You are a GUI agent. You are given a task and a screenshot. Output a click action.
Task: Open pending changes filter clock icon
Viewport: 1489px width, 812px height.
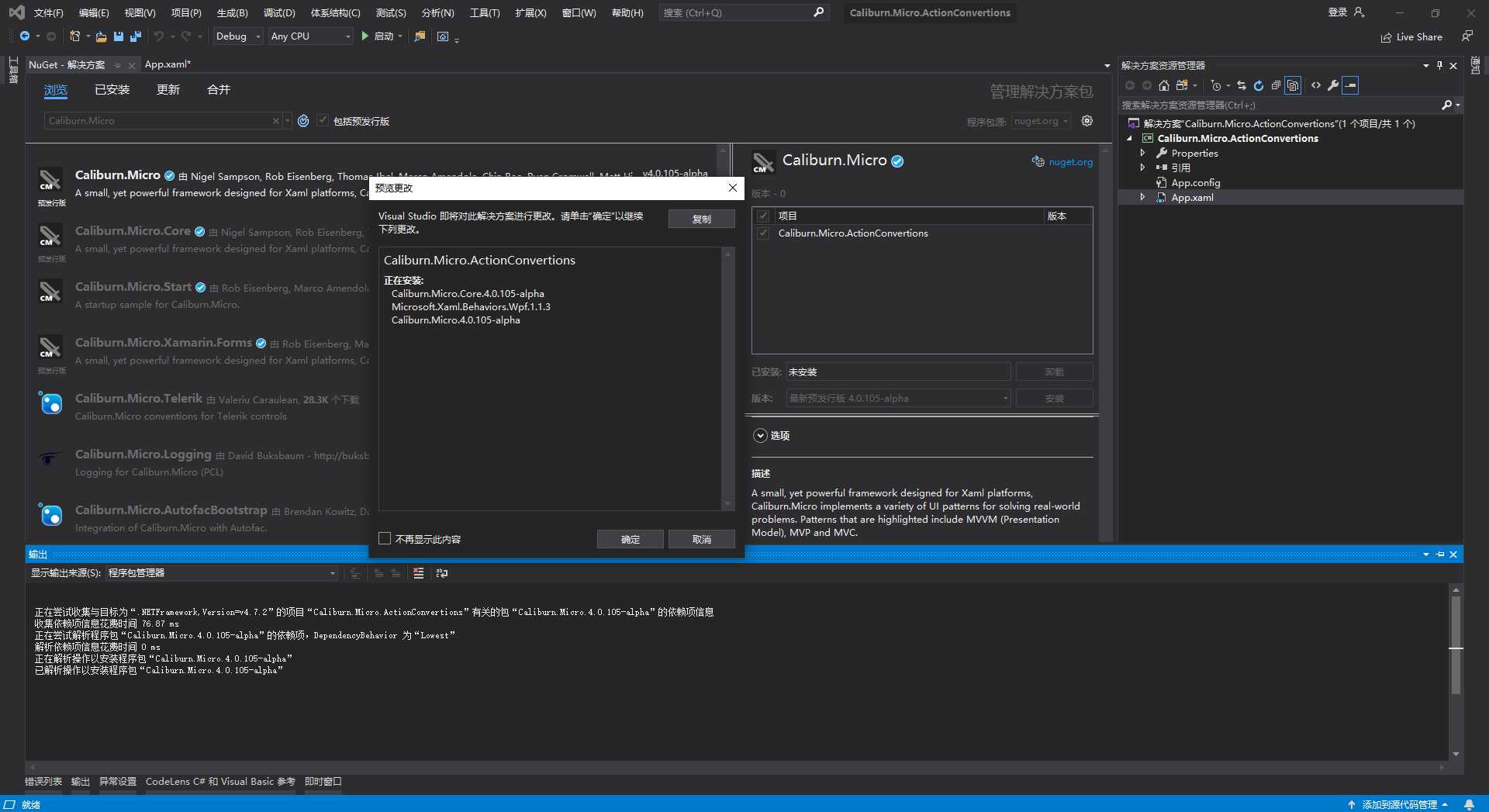pyautogui.click(x=1216, y=85)
